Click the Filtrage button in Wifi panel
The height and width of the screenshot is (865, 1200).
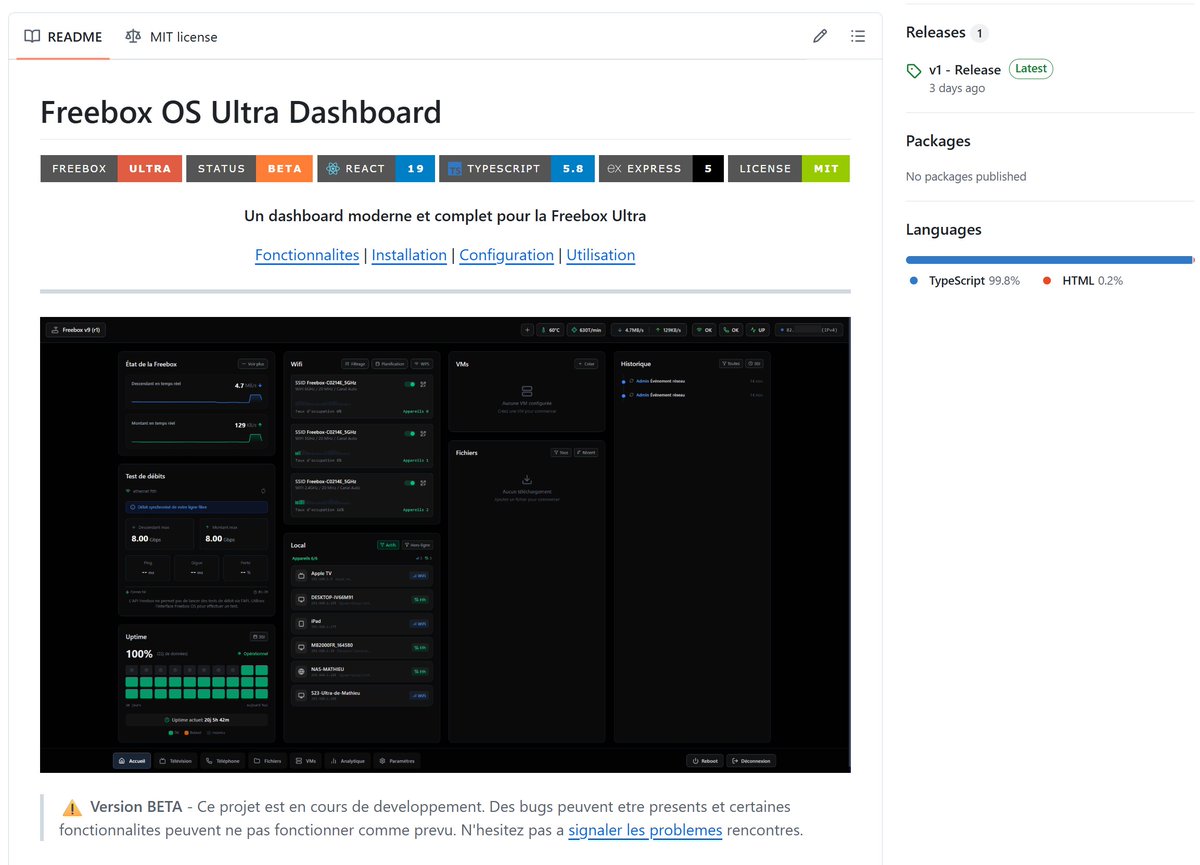click(x=355, y=364)
